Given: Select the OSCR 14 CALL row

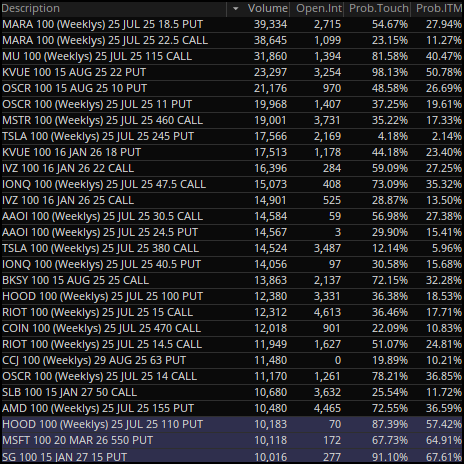Looking at the screenshot, I should pyautogui.click(x=232, y=376).
